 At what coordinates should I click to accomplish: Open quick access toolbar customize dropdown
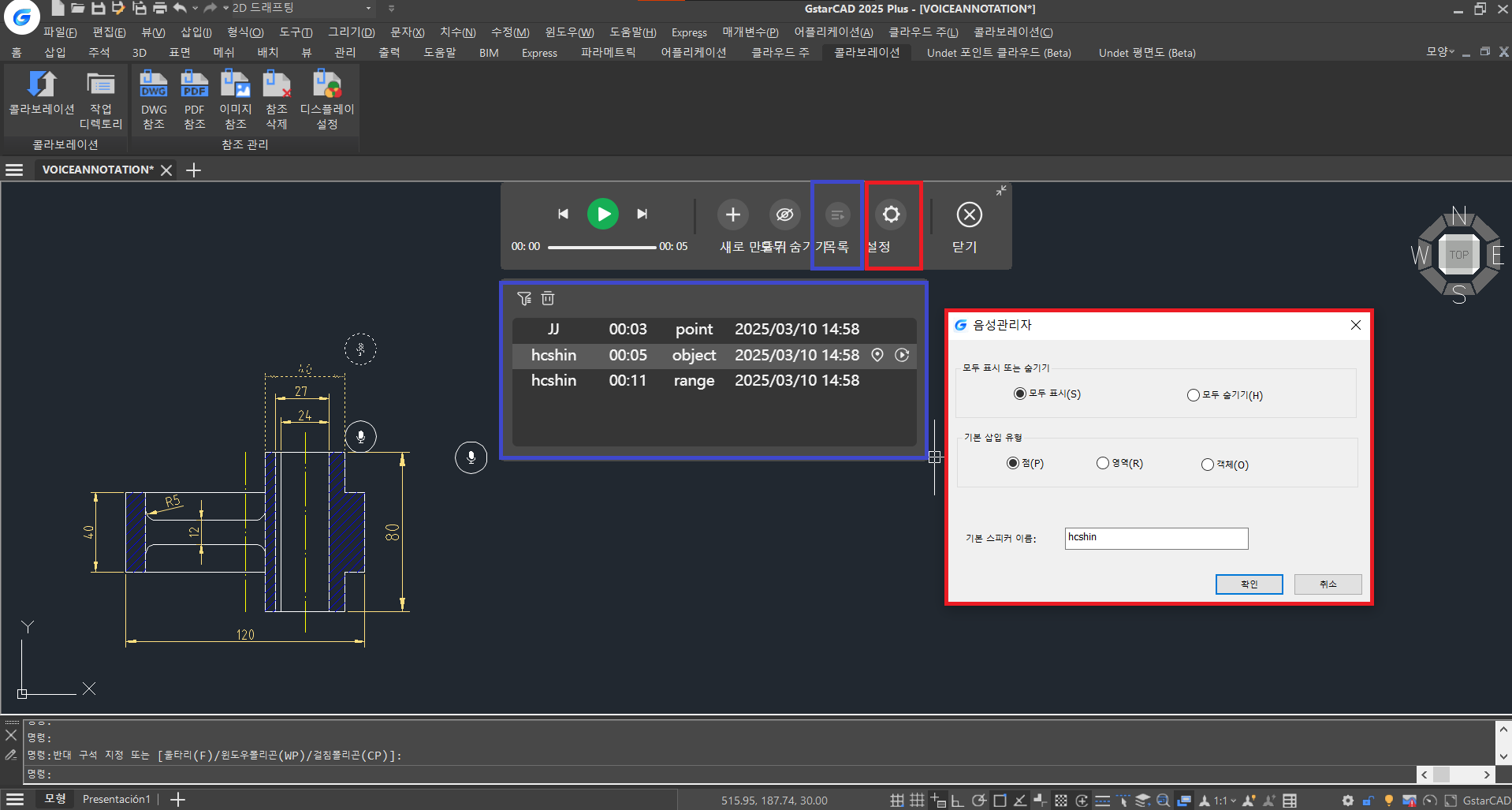point(391,9)
